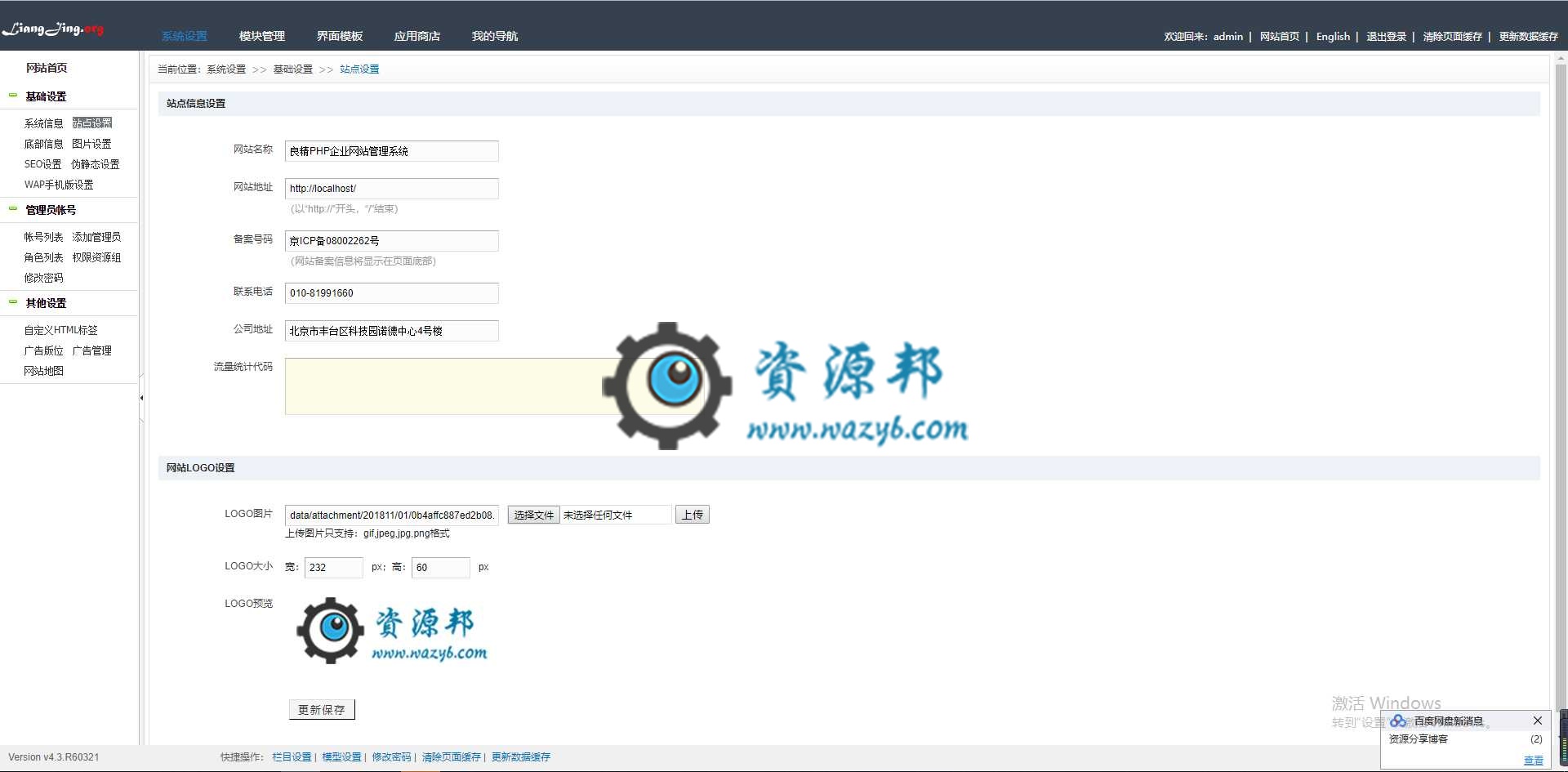Screen dimensions: 1568x772
Task: Focus the 联系电话 input field
Action: [x=392, y=293]
